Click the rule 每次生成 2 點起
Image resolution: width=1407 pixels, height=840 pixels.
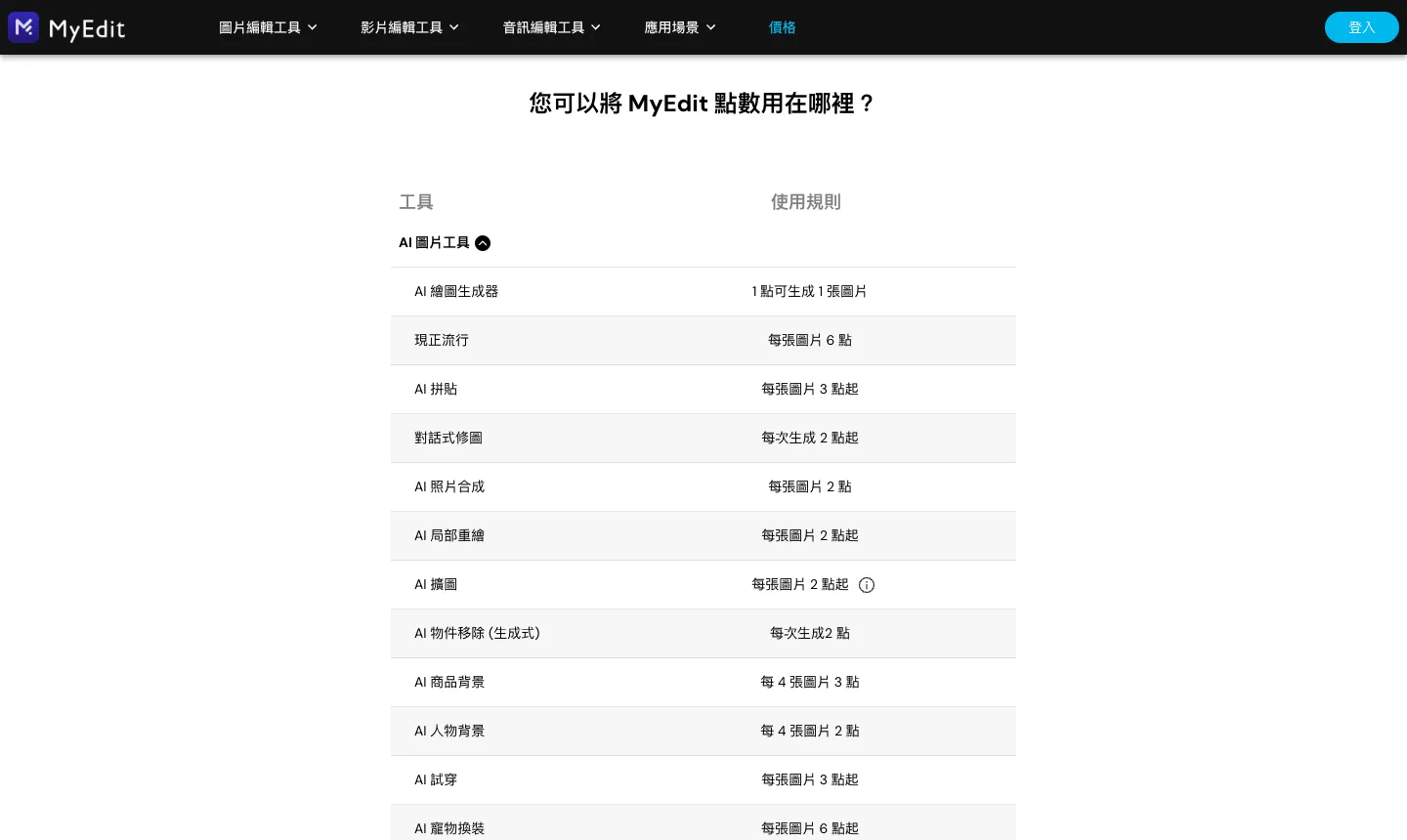tap(810, 438)
